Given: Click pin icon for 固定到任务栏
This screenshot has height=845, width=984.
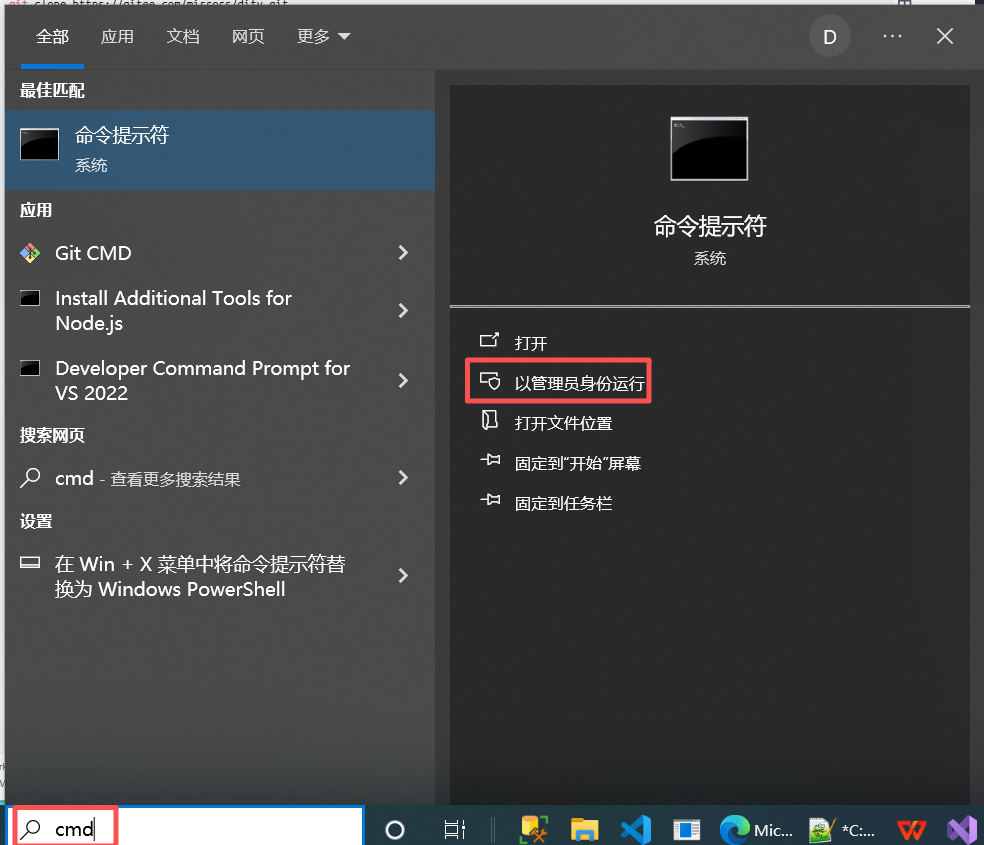Looking at the screenshot, I should [490, 500].
